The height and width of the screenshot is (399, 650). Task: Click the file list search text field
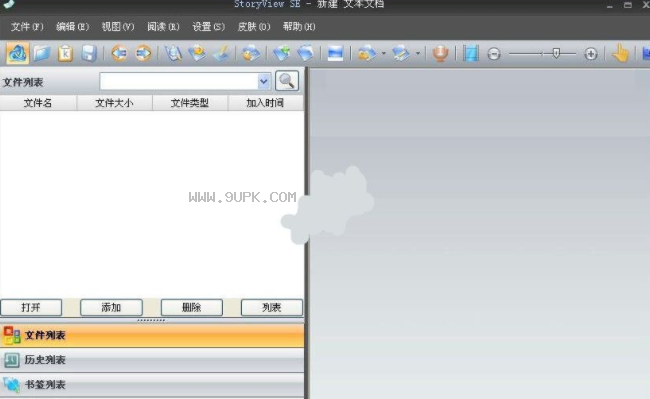[x=179, y=81]
